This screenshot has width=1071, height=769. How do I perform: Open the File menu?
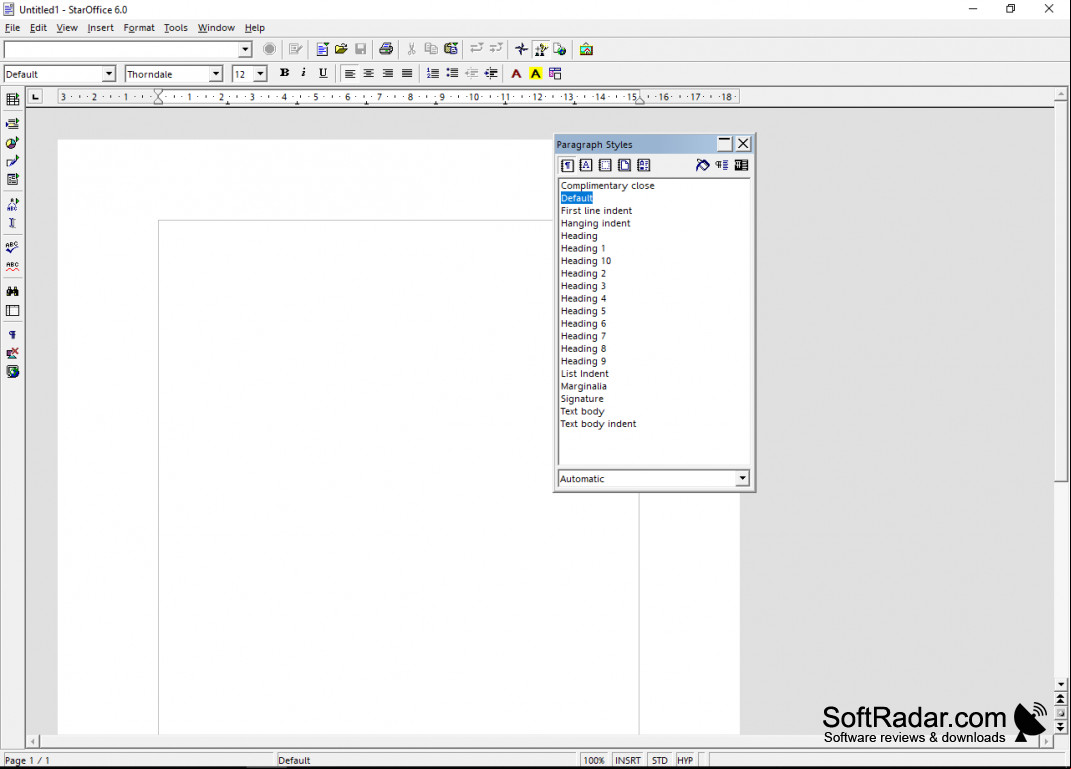[12, 27]
